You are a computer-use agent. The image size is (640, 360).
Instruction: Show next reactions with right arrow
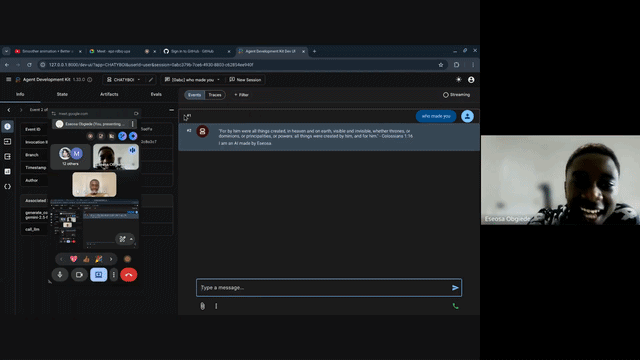111,259
